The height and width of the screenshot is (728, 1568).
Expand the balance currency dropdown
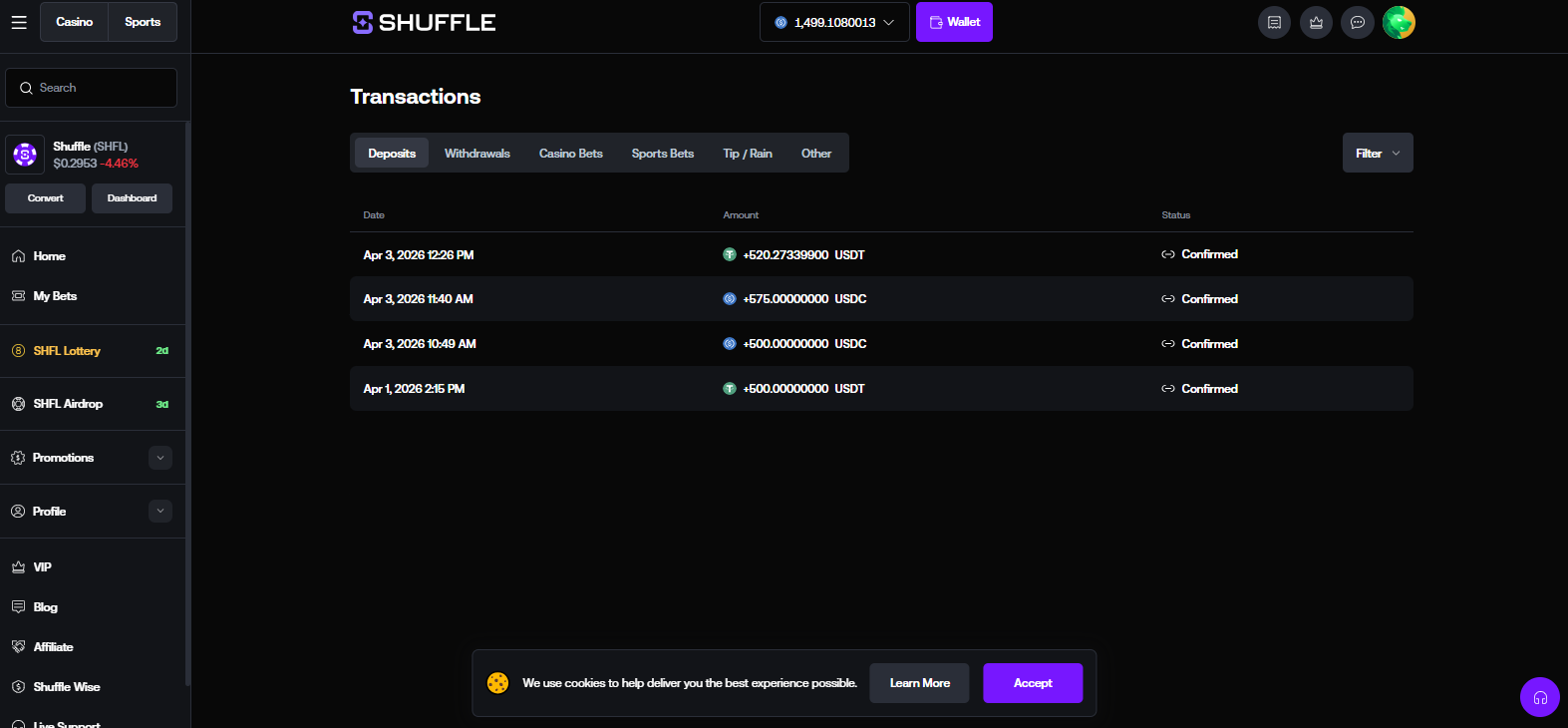coord(834,22)
